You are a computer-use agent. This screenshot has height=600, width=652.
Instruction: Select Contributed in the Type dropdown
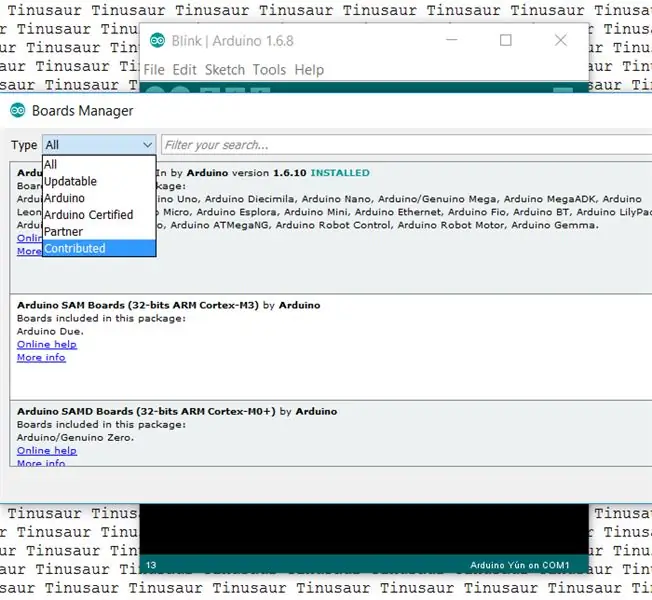tap(99, 248)
